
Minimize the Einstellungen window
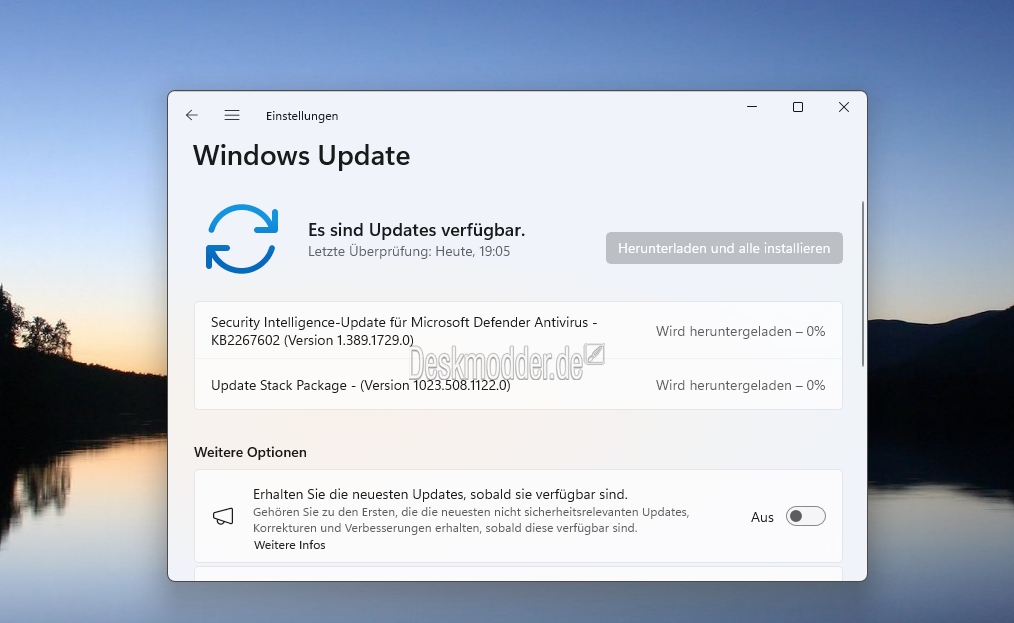[751, 107]
